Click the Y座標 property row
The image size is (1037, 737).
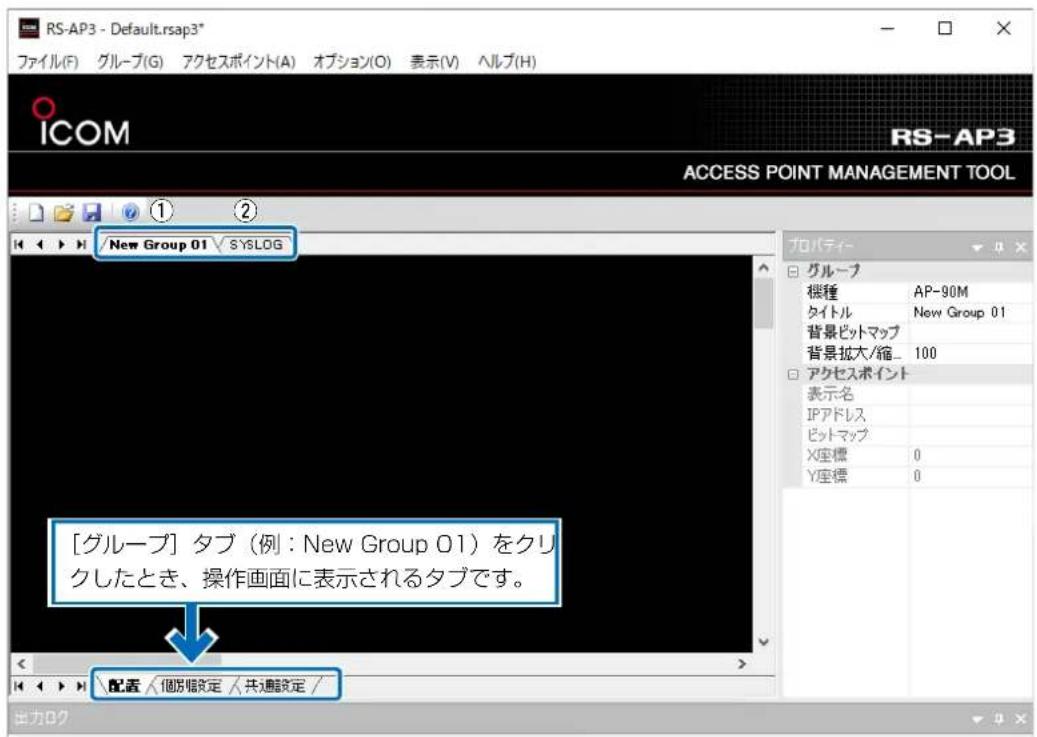coord(915,476)
